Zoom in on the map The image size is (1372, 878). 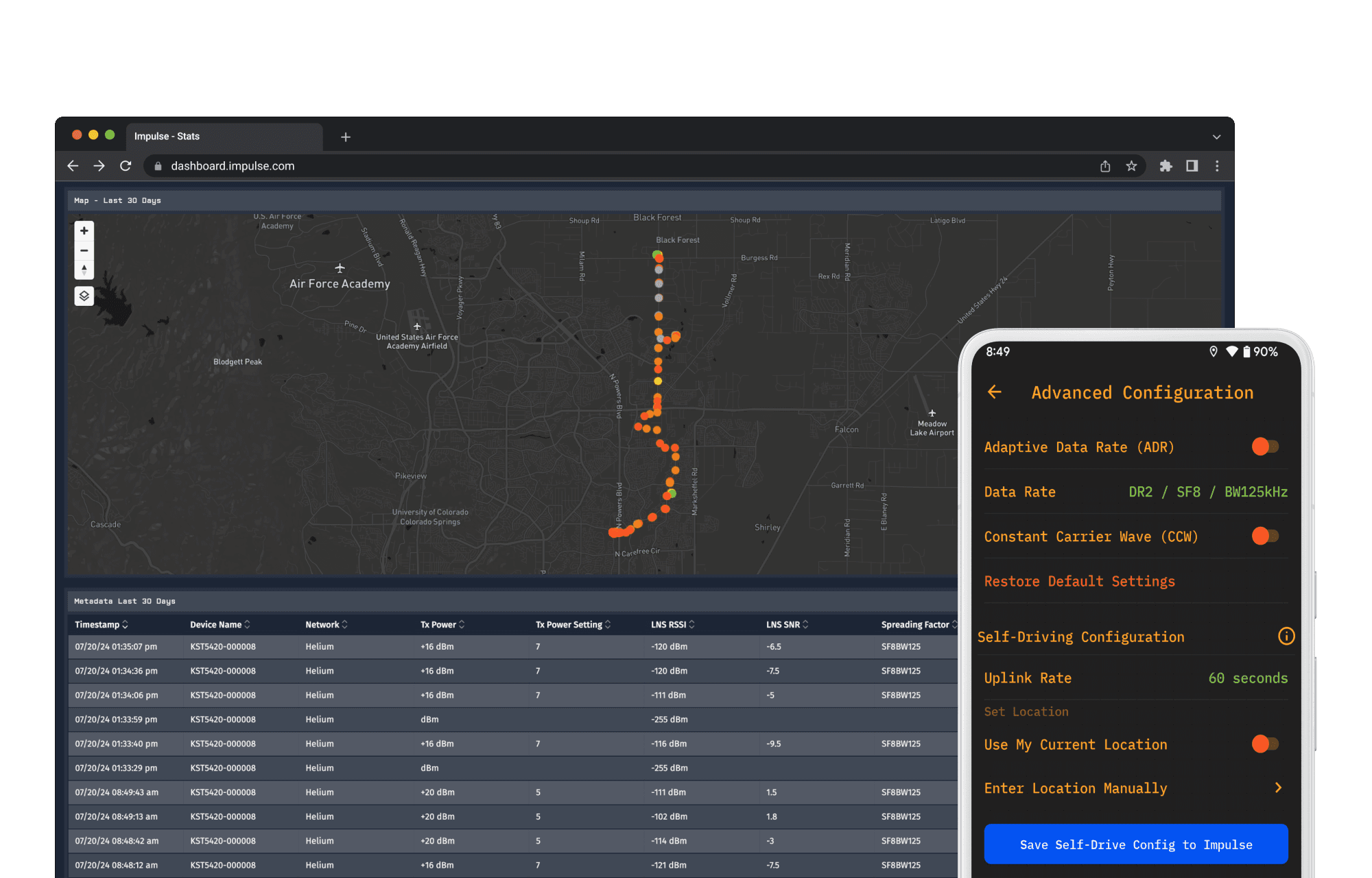pos(84,231)
